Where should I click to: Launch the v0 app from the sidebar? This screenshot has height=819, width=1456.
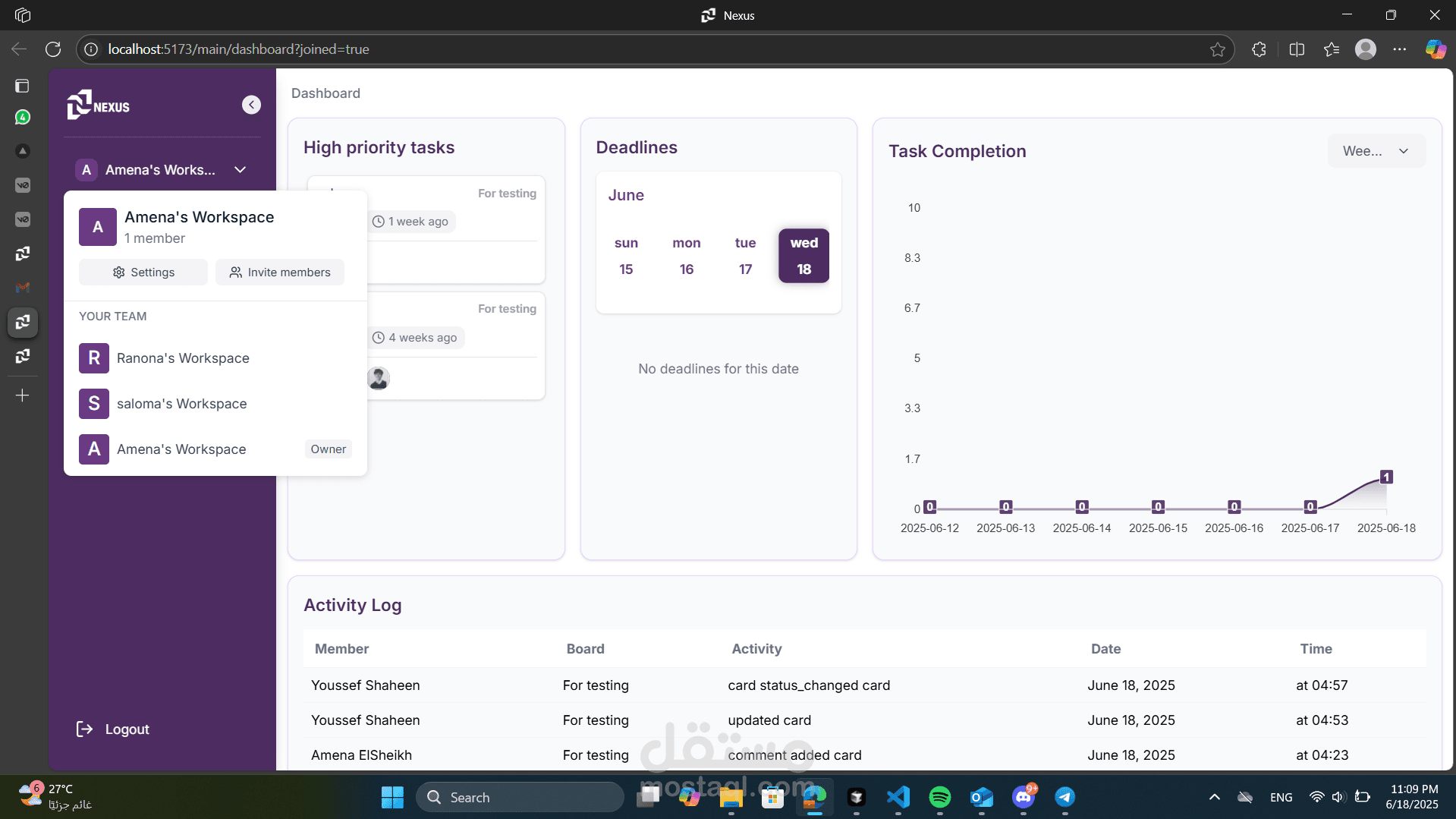[x=23, y=185]
